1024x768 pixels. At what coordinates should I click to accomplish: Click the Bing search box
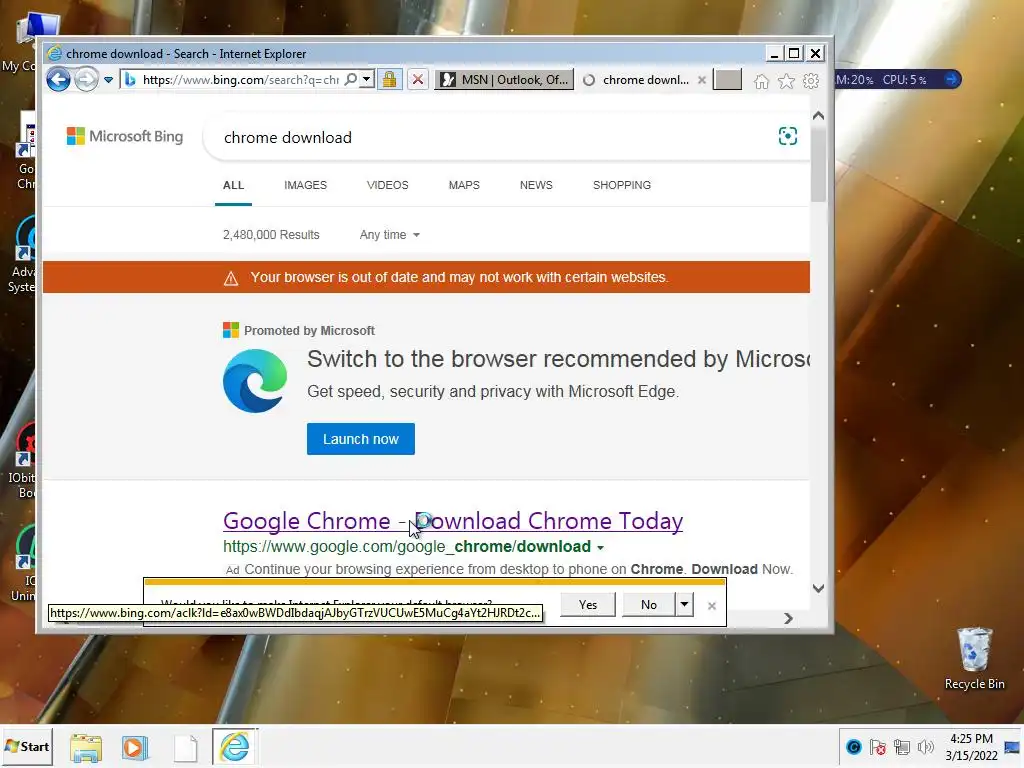tap(490, 137)
